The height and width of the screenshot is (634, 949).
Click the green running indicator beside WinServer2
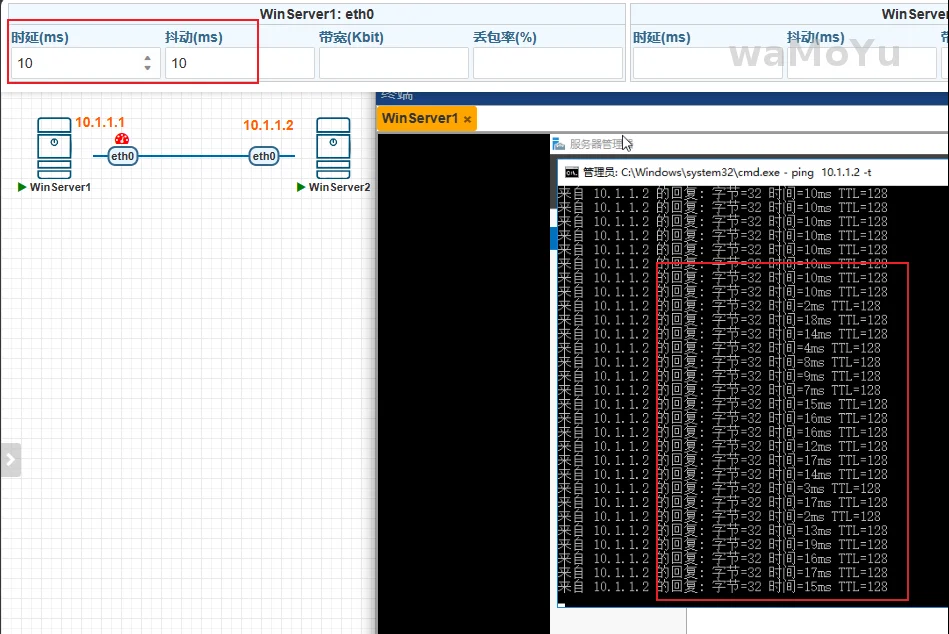(x=301, y=187)
